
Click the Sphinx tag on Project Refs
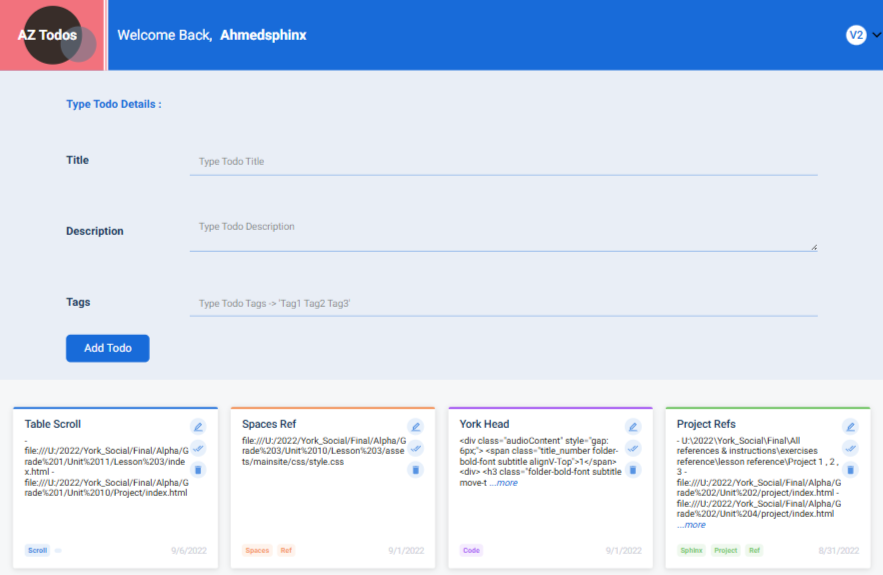click(x=691, y=551)
